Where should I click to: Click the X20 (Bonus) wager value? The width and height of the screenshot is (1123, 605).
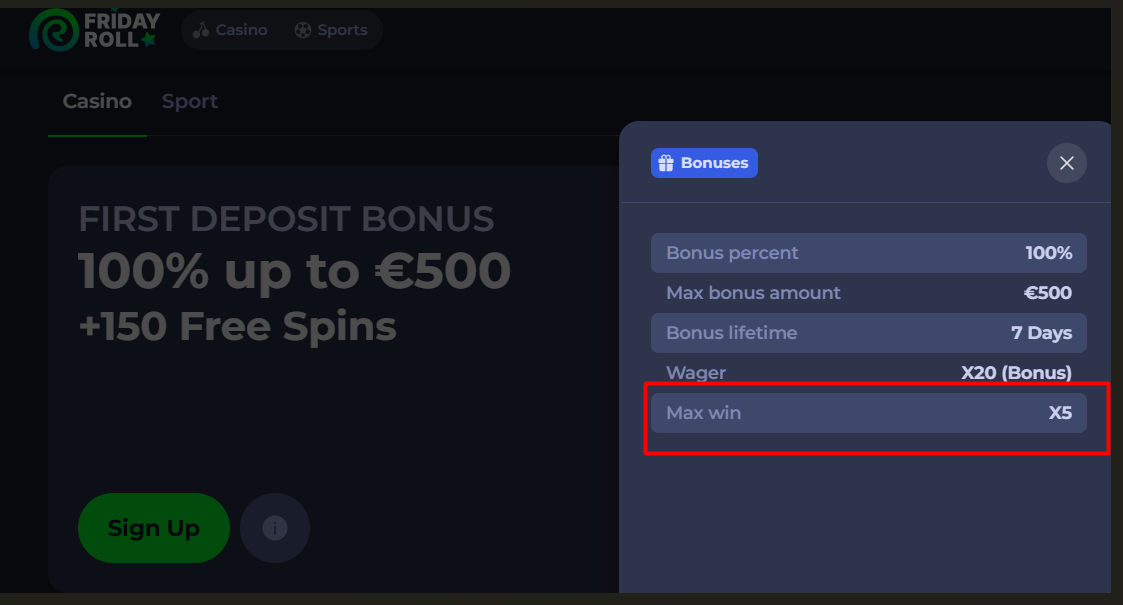click(x=1016, y=373)
